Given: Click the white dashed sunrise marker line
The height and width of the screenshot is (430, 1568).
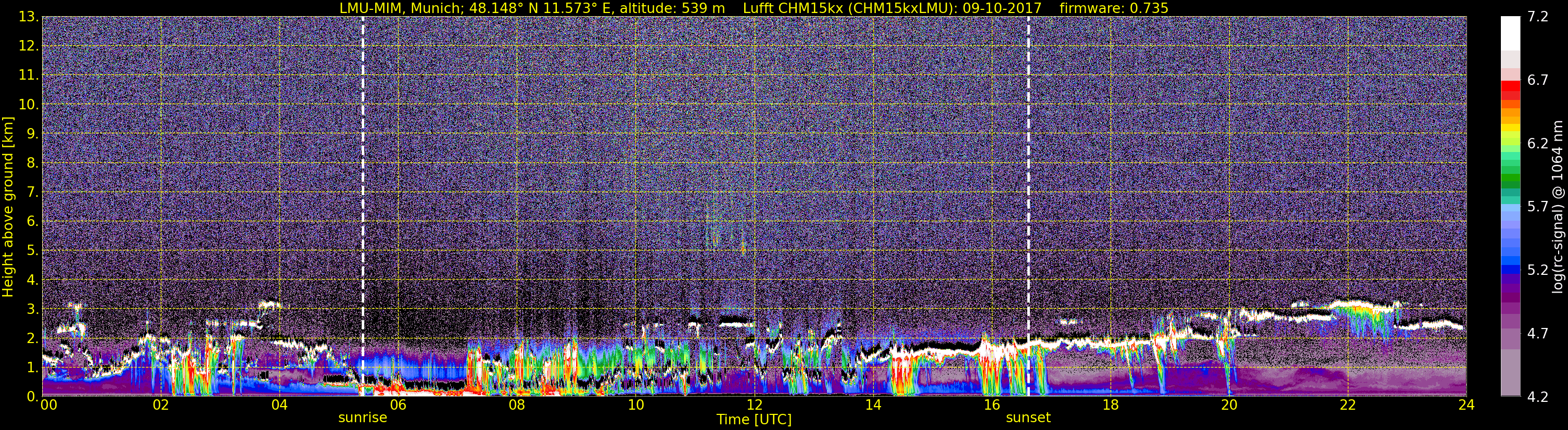Looking at the screenshot, I should point(363,206).
